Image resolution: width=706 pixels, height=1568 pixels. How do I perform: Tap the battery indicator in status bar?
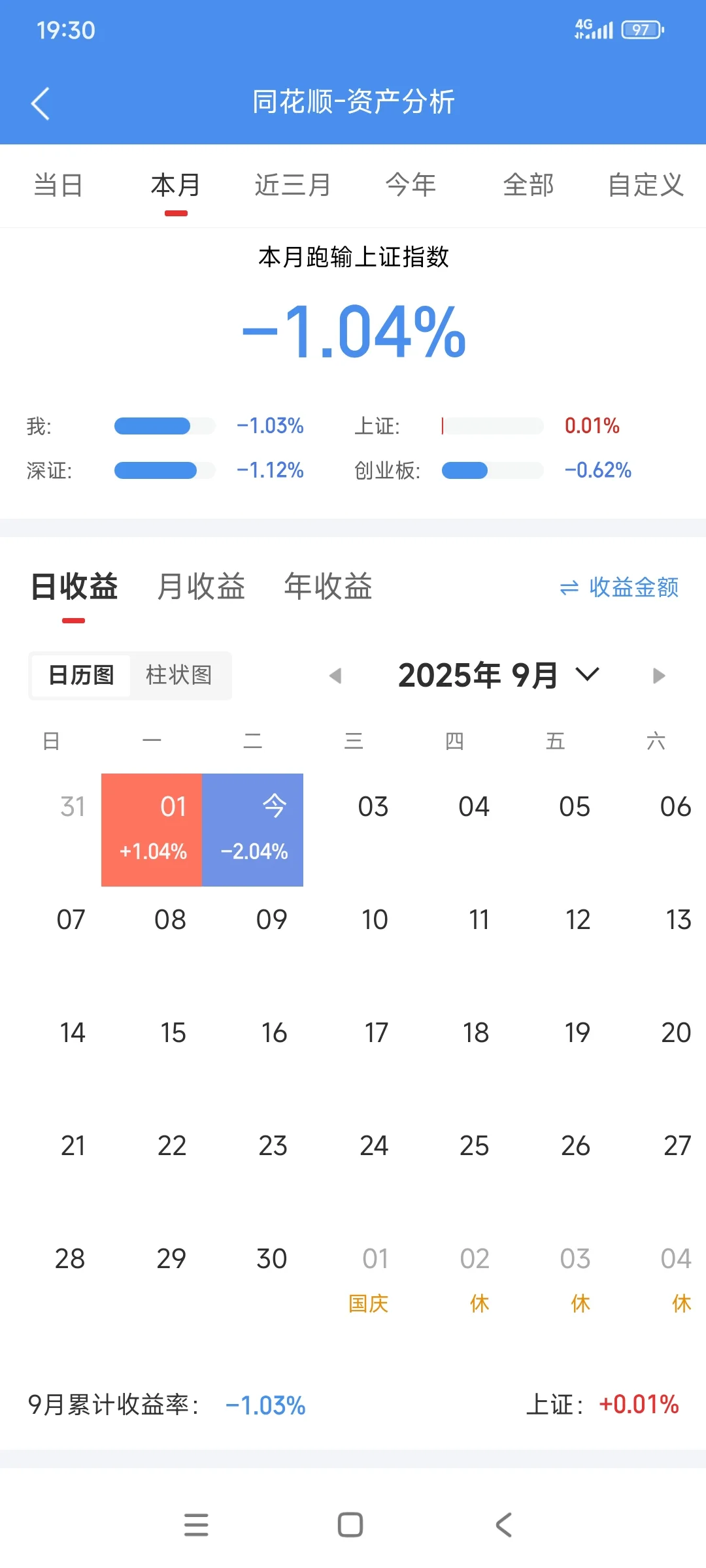coord(642,30)
